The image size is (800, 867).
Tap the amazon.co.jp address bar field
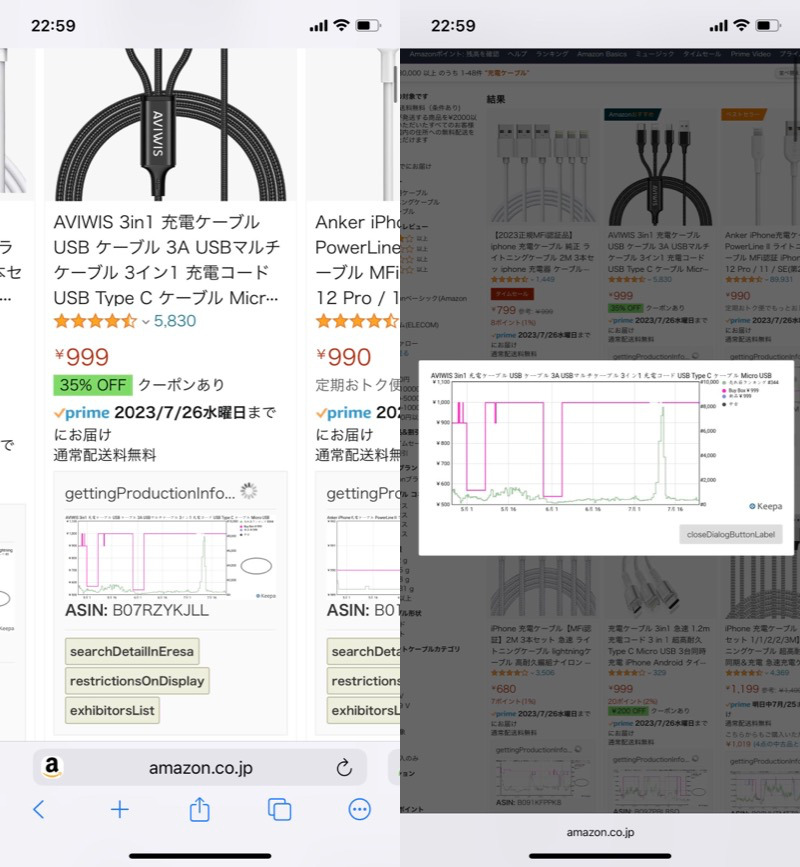(x=200, y=768)
